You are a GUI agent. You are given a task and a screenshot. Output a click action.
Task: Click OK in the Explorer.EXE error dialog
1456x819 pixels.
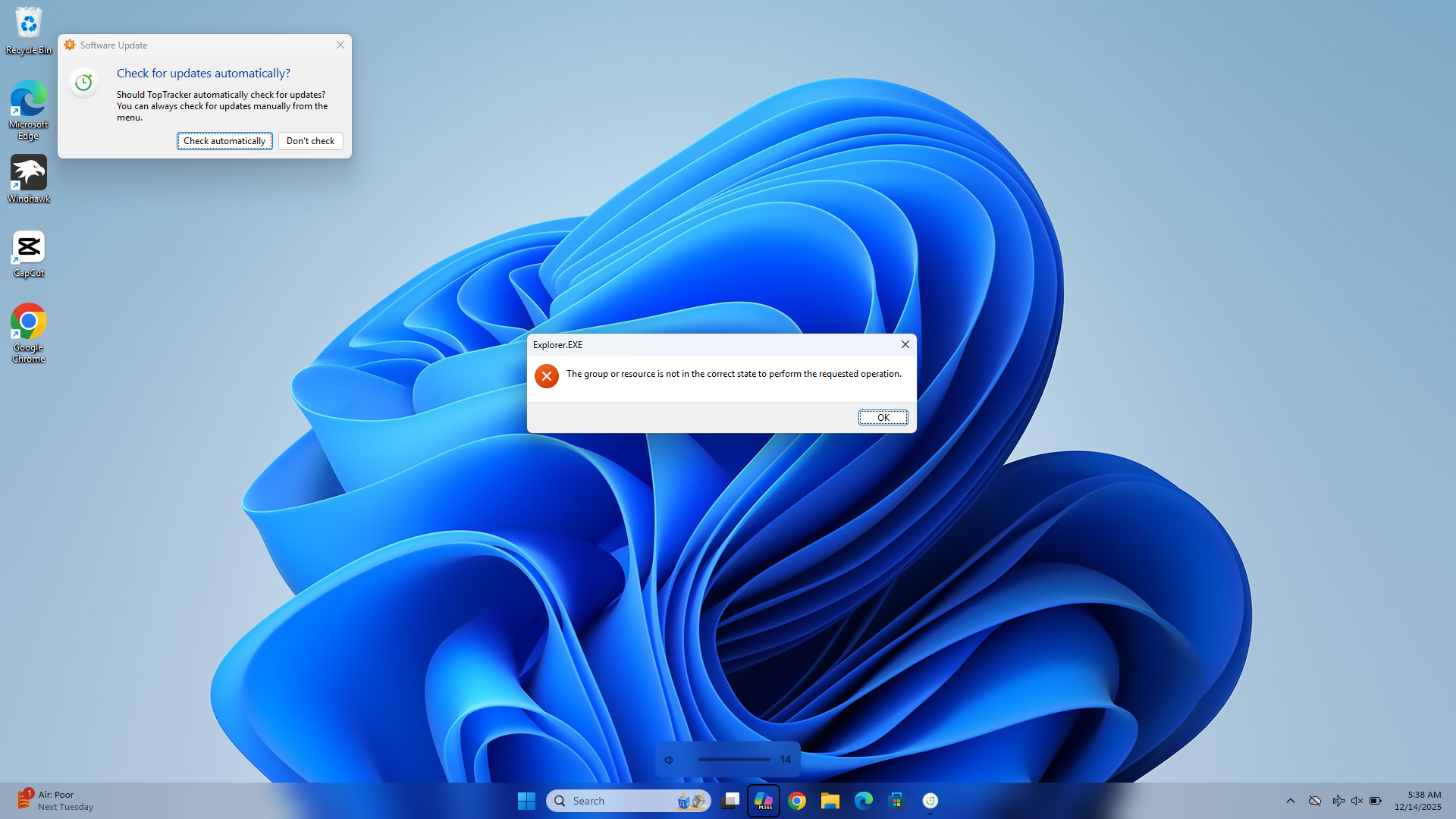pos(883,418)
